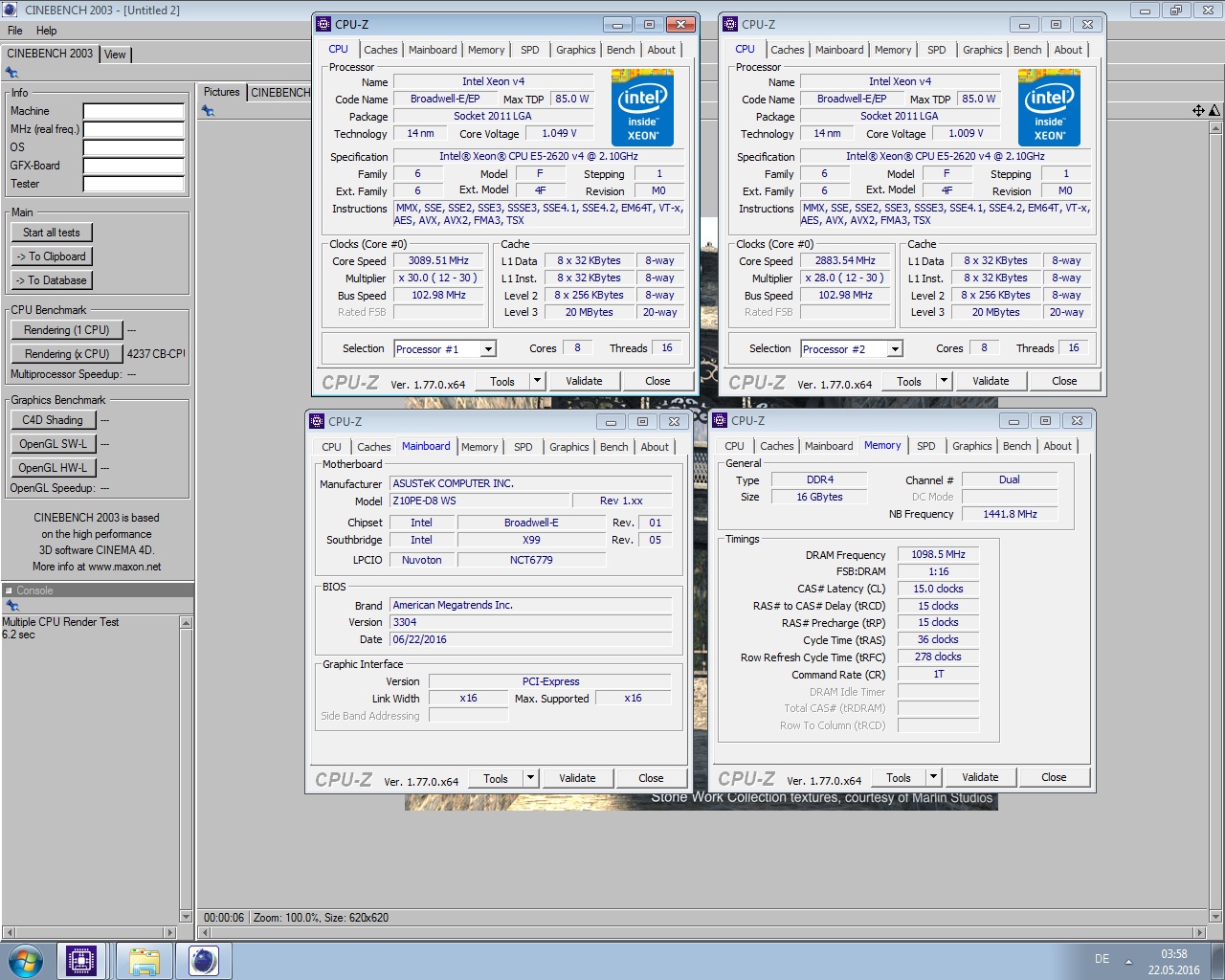Click Console scrollbar down arrow
The height and width of the screenshot is (980, 1225).
click(x=186, y=916)
